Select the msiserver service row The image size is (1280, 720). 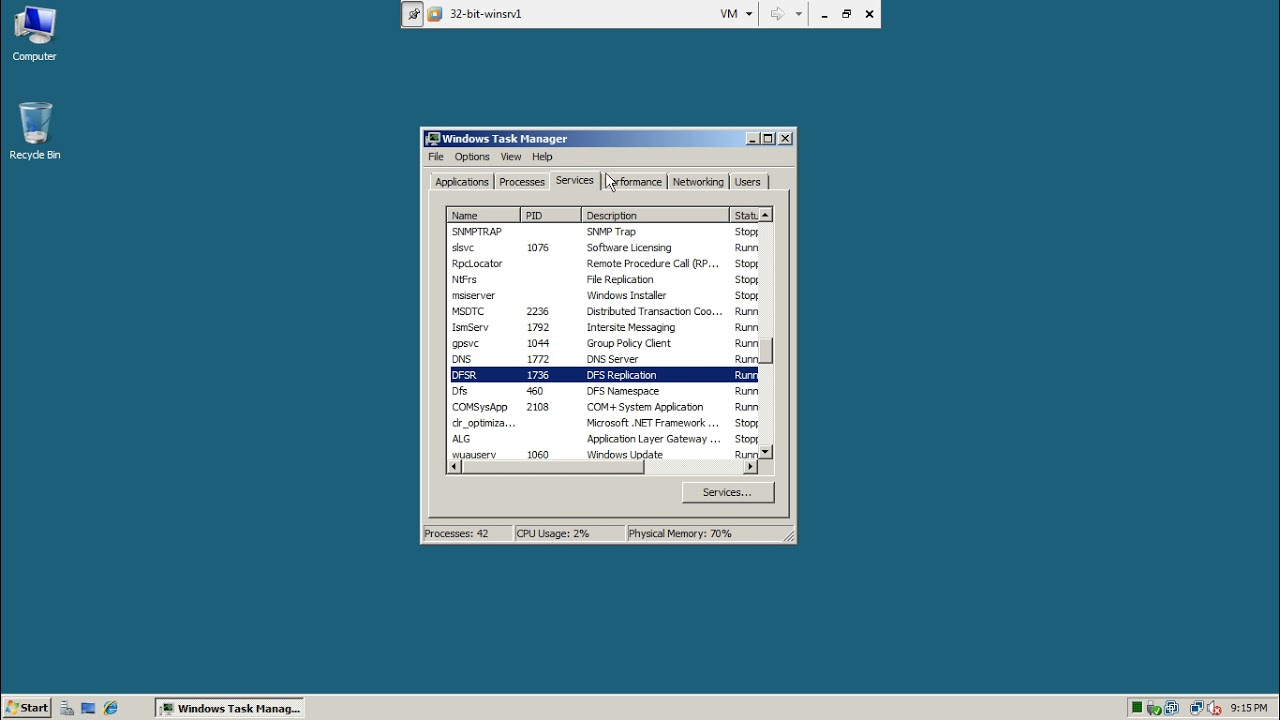point(602,296)
